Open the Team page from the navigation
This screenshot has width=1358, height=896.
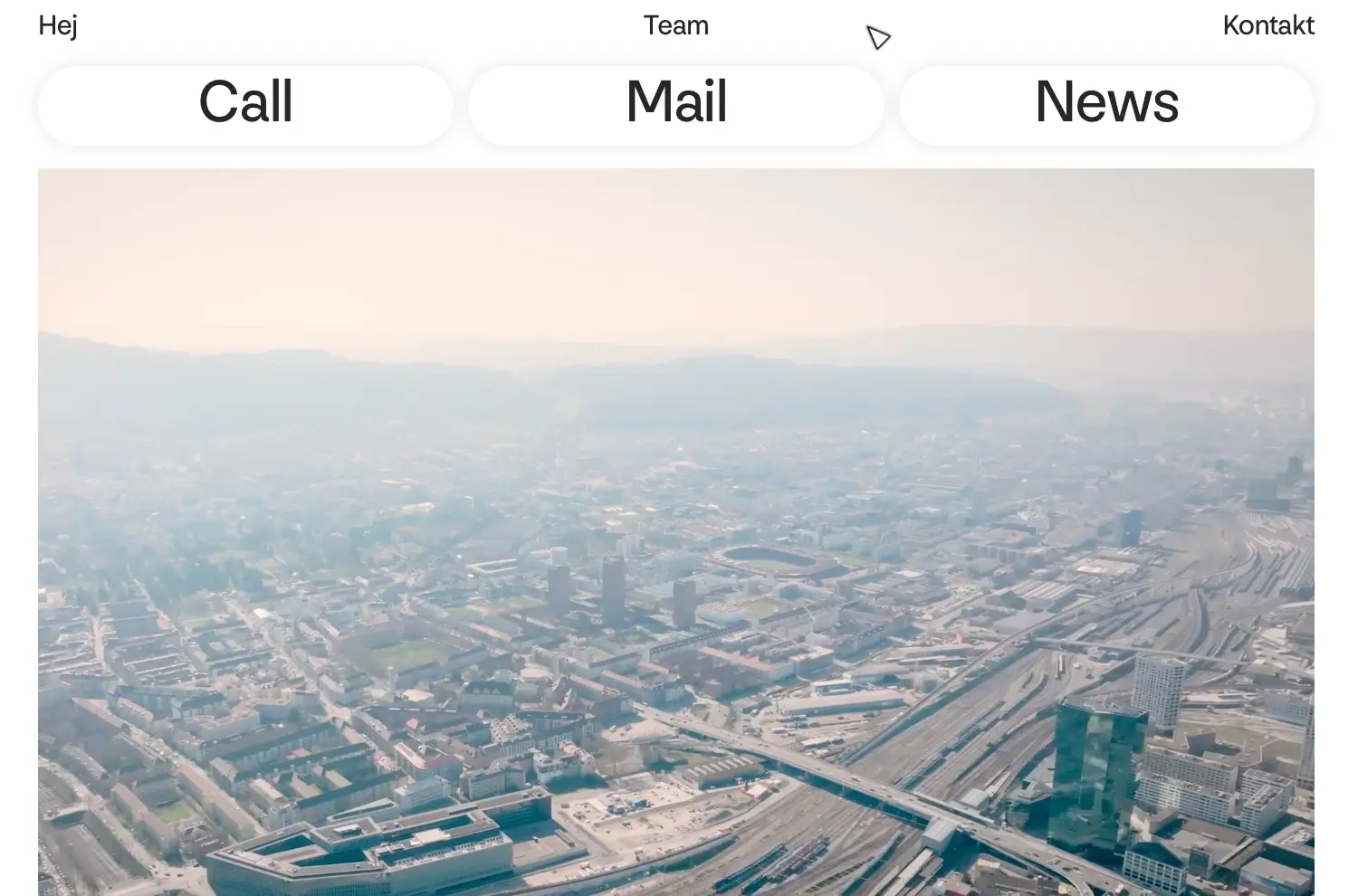tap(675, 25)
